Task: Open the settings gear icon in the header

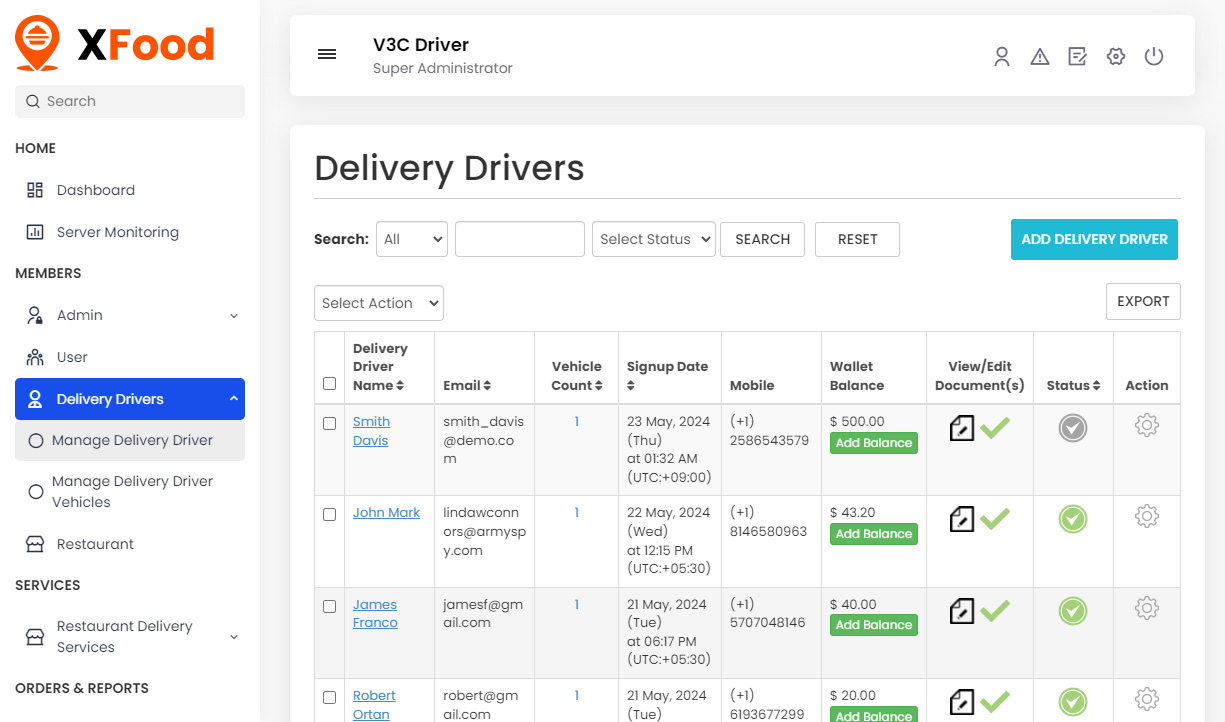Action: [1116, 56]
